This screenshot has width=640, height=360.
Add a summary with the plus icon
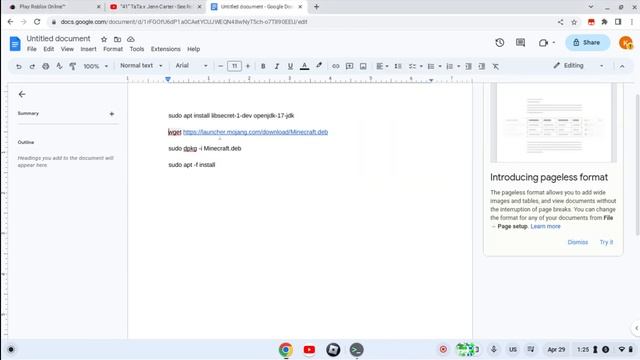[111, 114]
